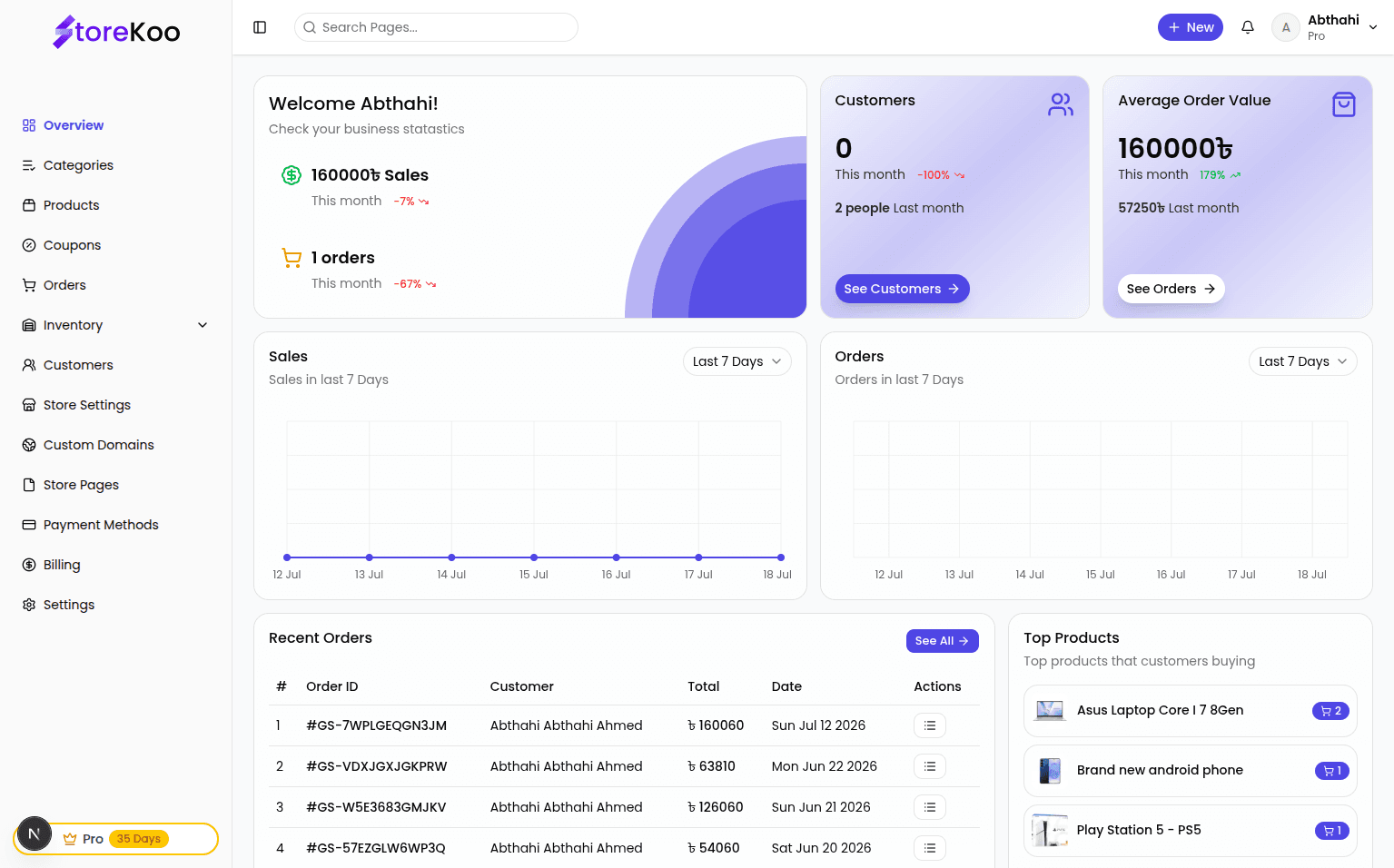The width and height of the screenshot is (1394, 868).
Task: Toggle the sidebar panel icon
Action: pos(260,27)
